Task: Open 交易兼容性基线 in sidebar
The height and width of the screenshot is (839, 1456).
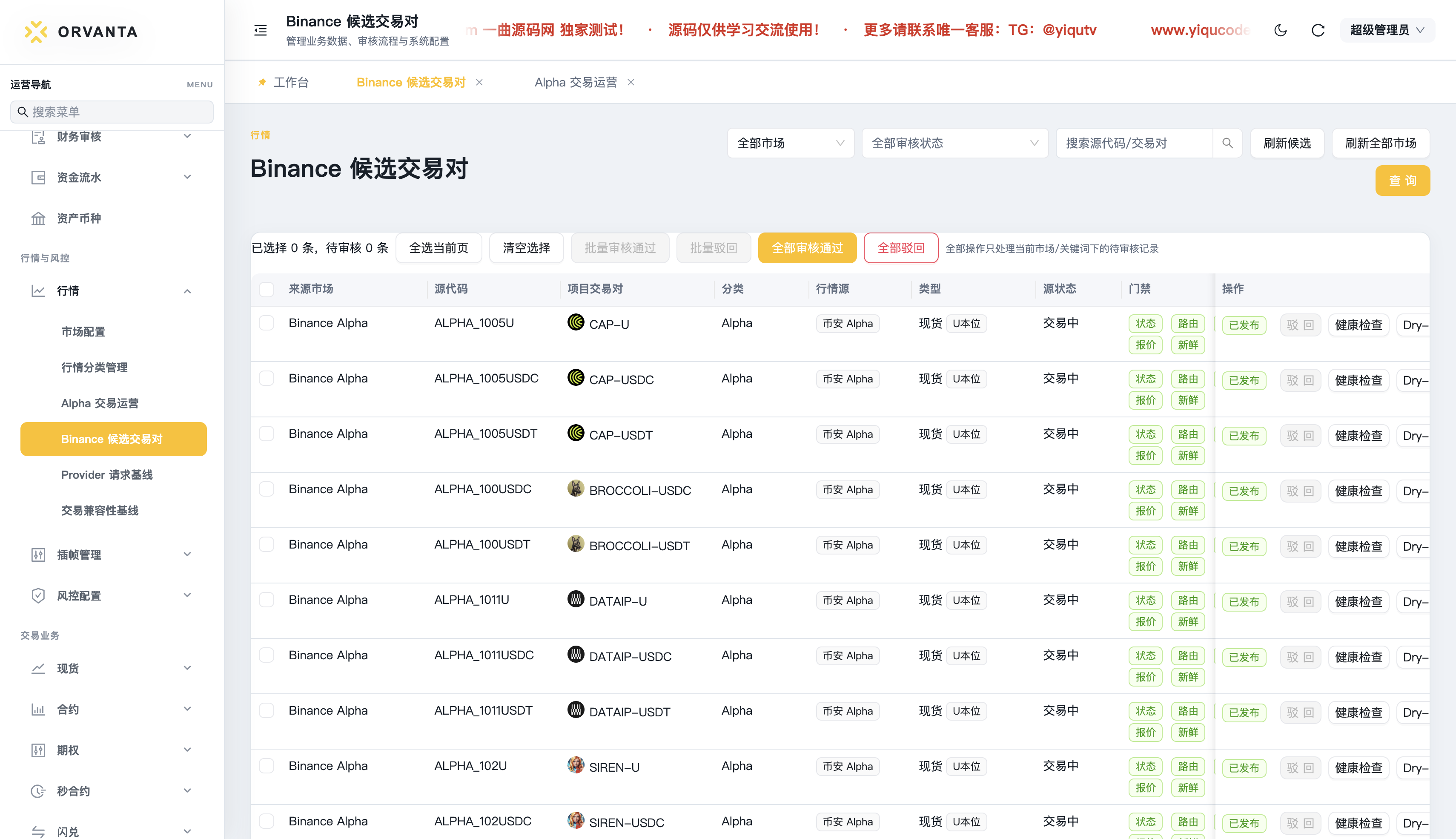Action: [100, 511]
